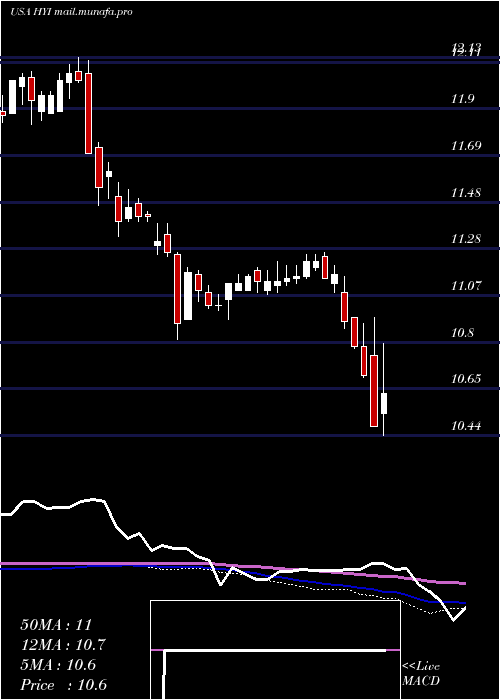
Task: Select the 11.28 price level label
Action: tap(466, 239)
